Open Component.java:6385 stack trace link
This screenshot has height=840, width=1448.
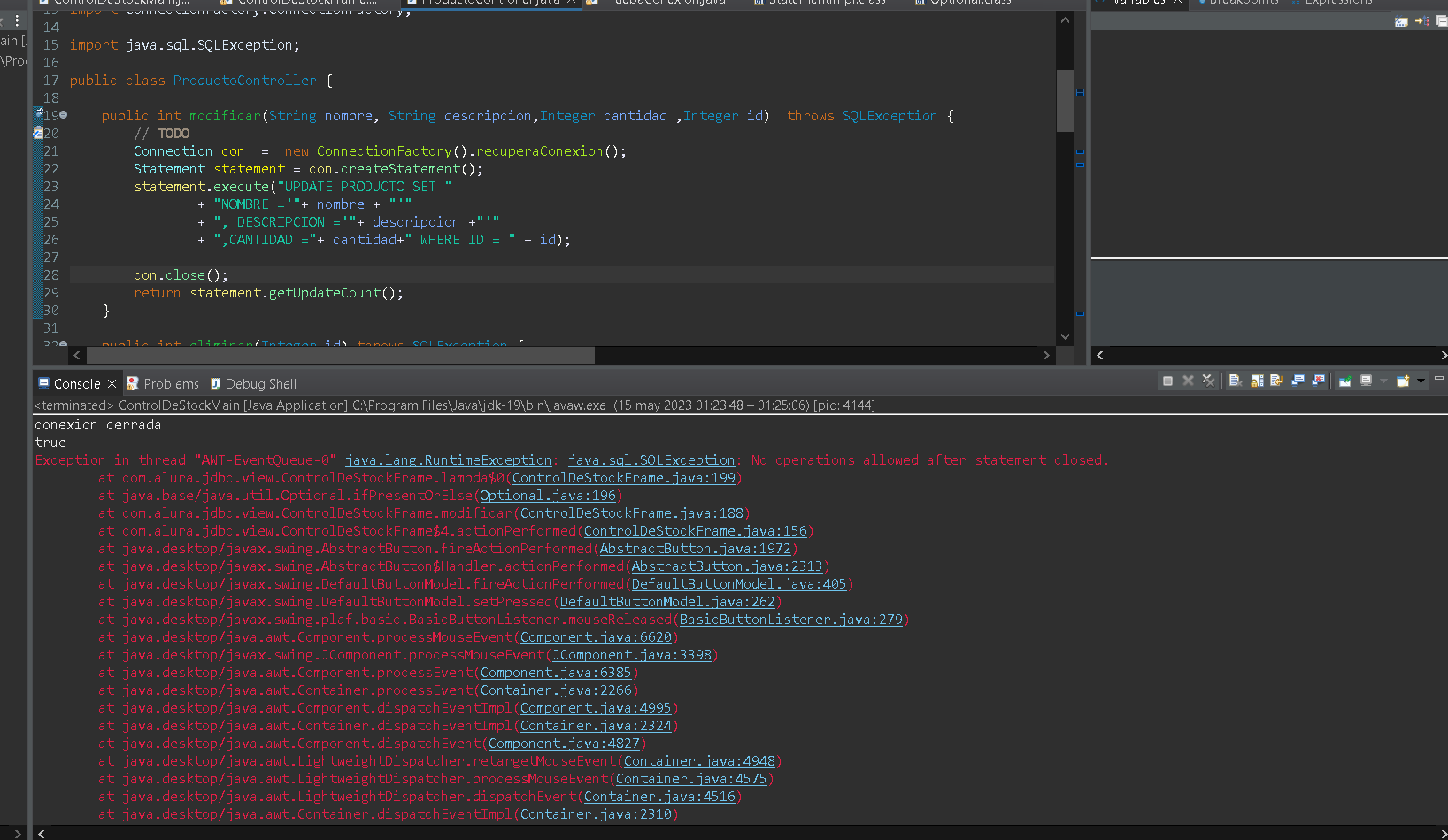pyautogui.click(x=556, y=673)
